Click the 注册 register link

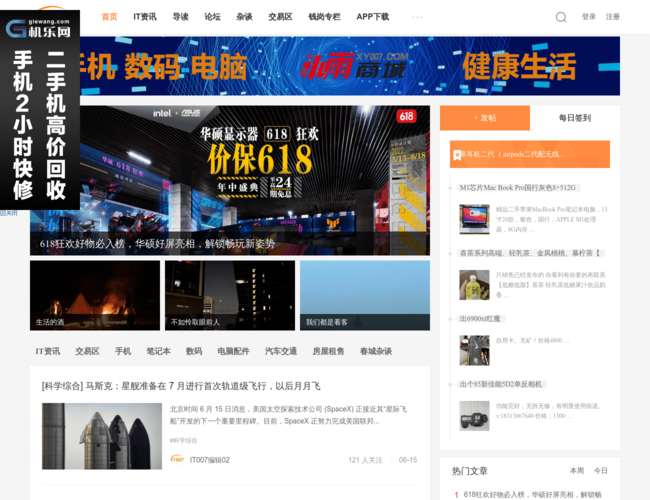click(613, 17)
